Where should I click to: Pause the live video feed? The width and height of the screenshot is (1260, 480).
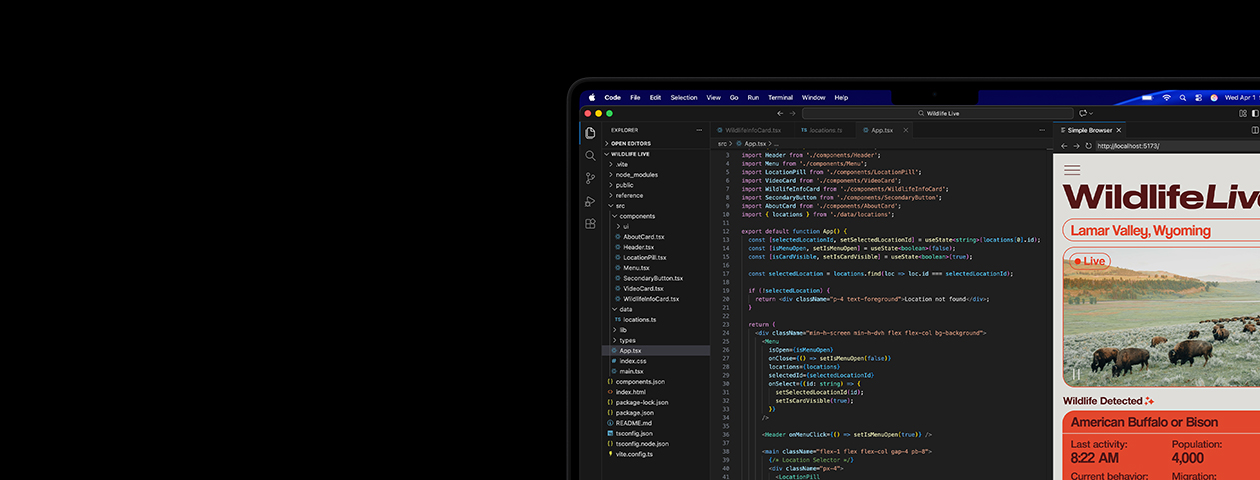pos(1077,375)
